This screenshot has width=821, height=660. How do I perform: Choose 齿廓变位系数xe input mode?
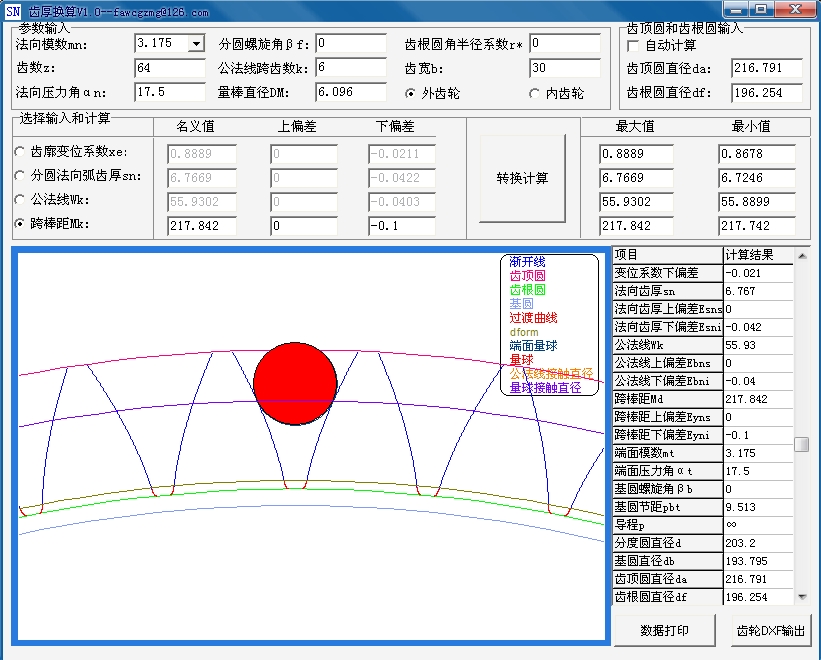(x=20, y=152)
